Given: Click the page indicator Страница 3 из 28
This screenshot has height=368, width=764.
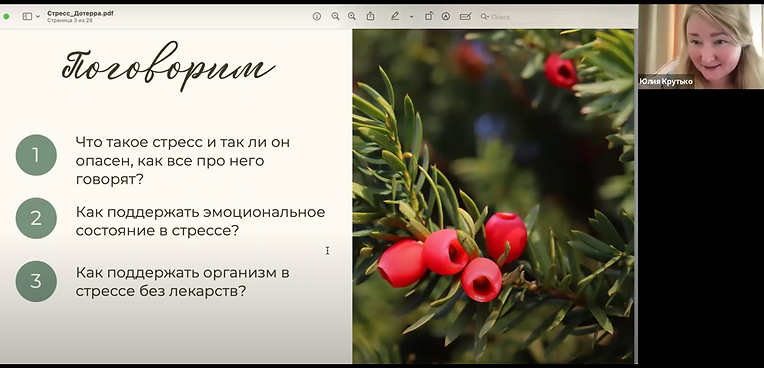Looking at the screenshot, I should coord(70,20).
